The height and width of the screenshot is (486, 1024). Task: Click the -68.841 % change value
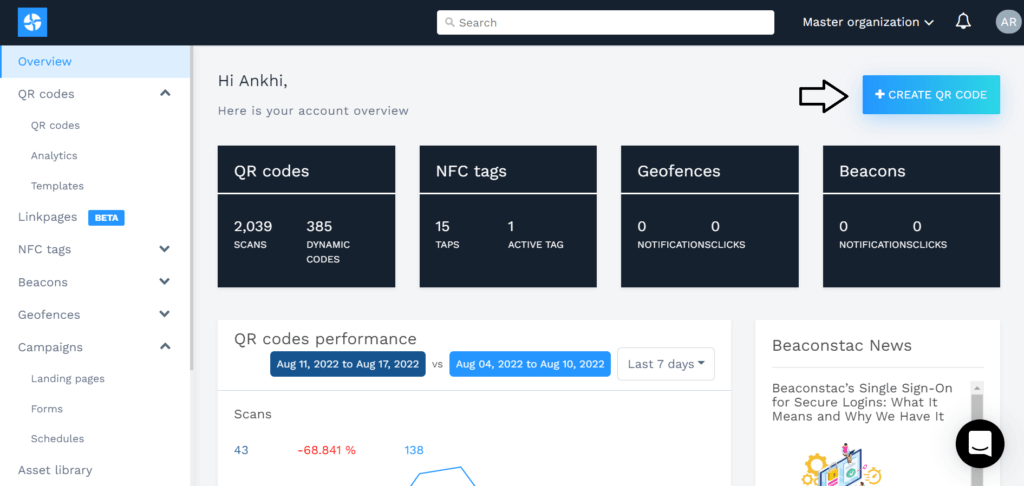(x=327, y=450)
